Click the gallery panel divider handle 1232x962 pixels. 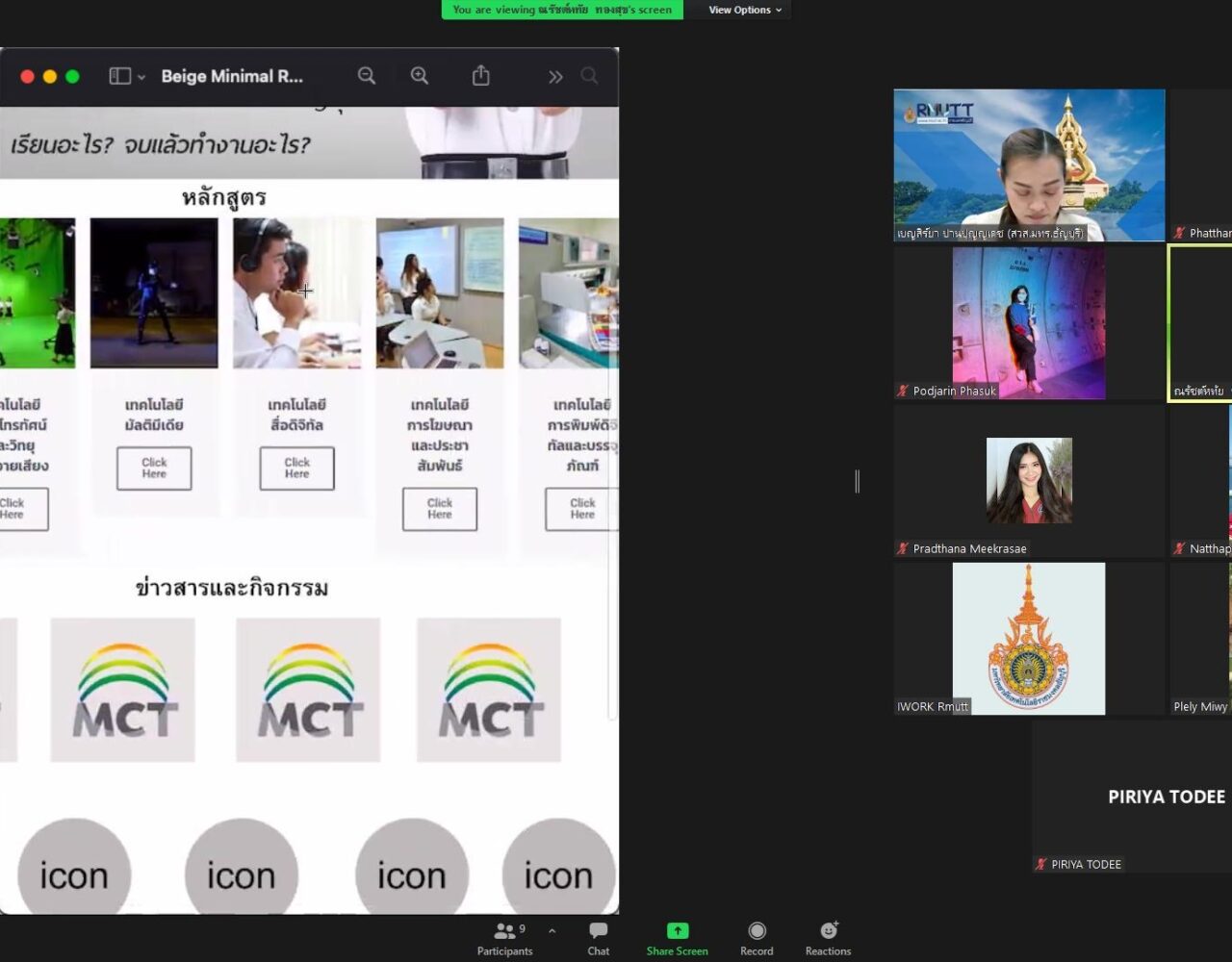pyautogui.click(x=857, y=481)
